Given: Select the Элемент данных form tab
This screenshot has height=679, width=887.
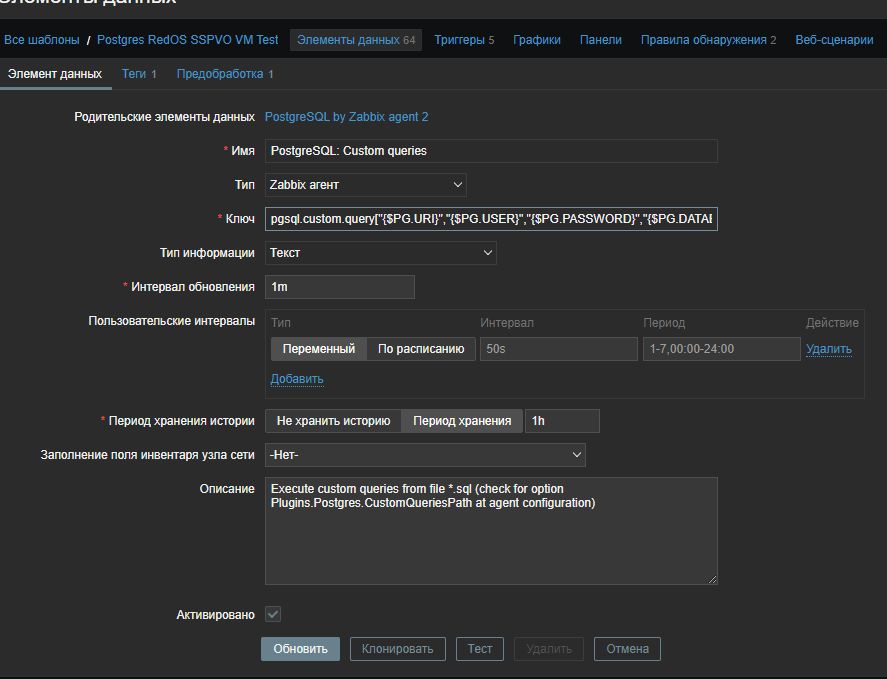Looking at the screenshot, I should 55,74.
